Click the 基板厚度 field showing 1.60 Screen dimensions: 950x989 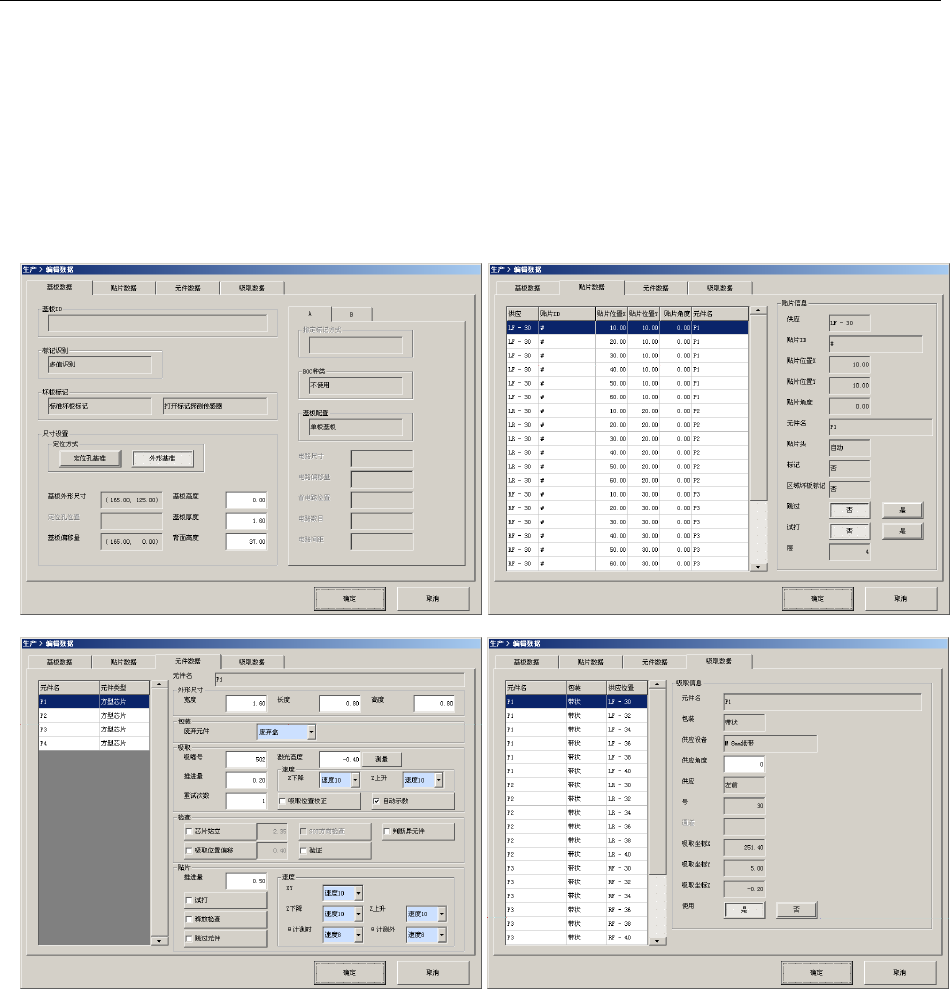pos(246,521)
